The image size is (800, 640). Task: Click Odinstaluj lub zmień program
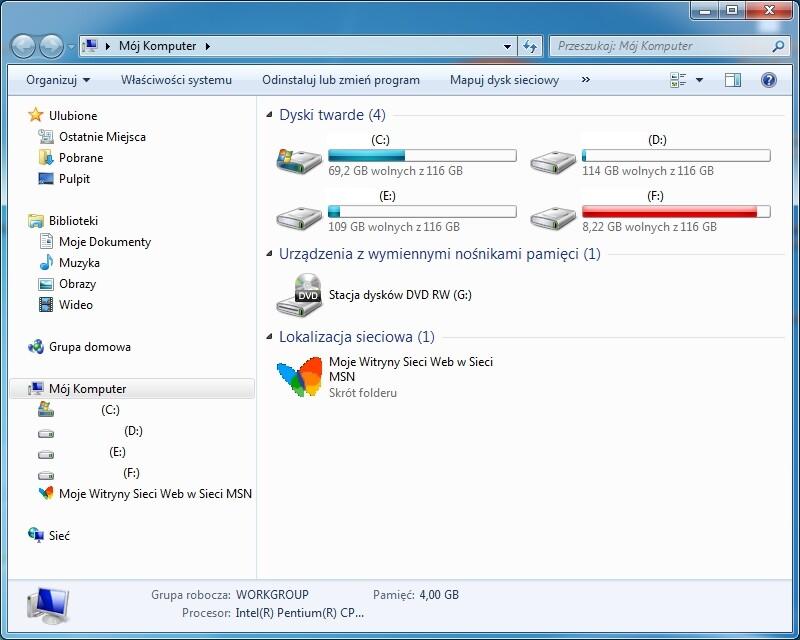[341, 80]
